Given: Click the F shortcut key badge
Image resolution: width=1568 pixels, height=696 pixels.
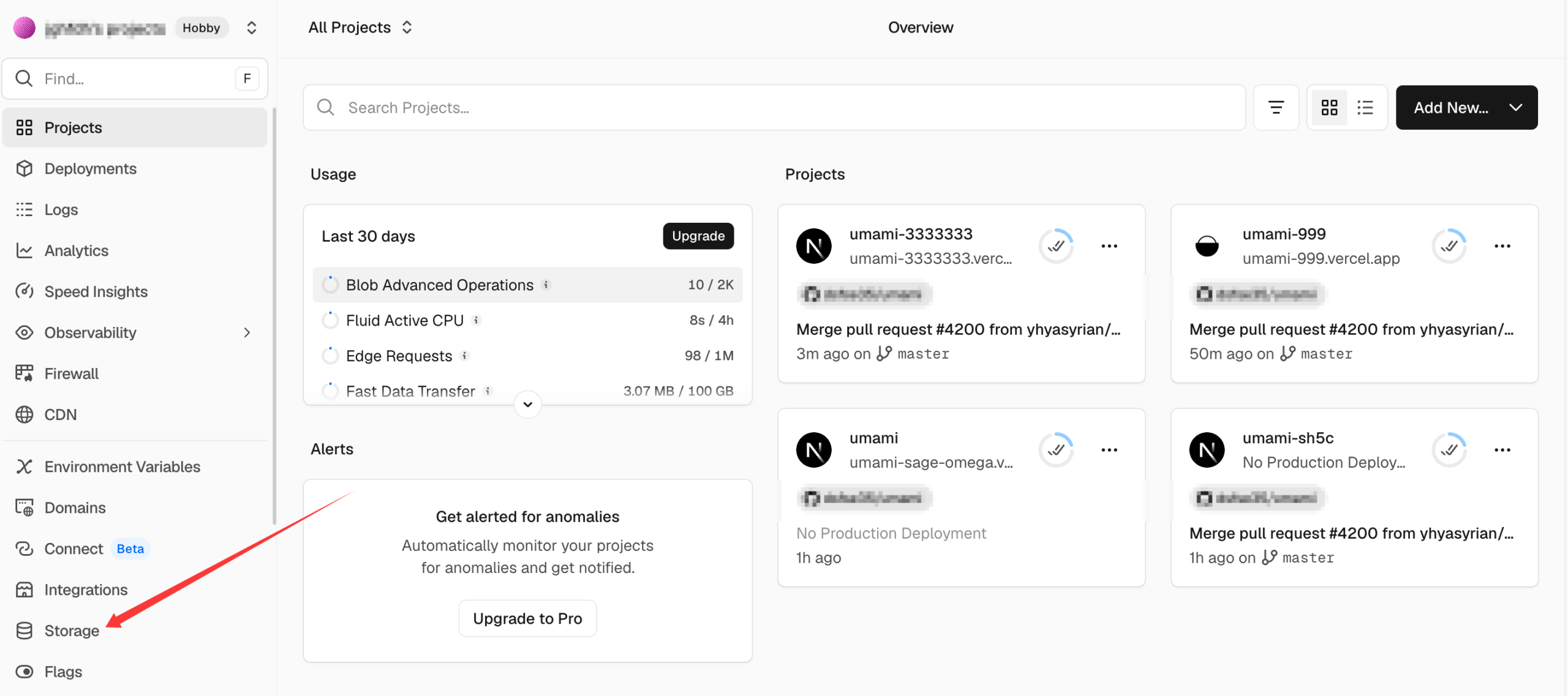Looking at the screenshot, I should point(247,78).
